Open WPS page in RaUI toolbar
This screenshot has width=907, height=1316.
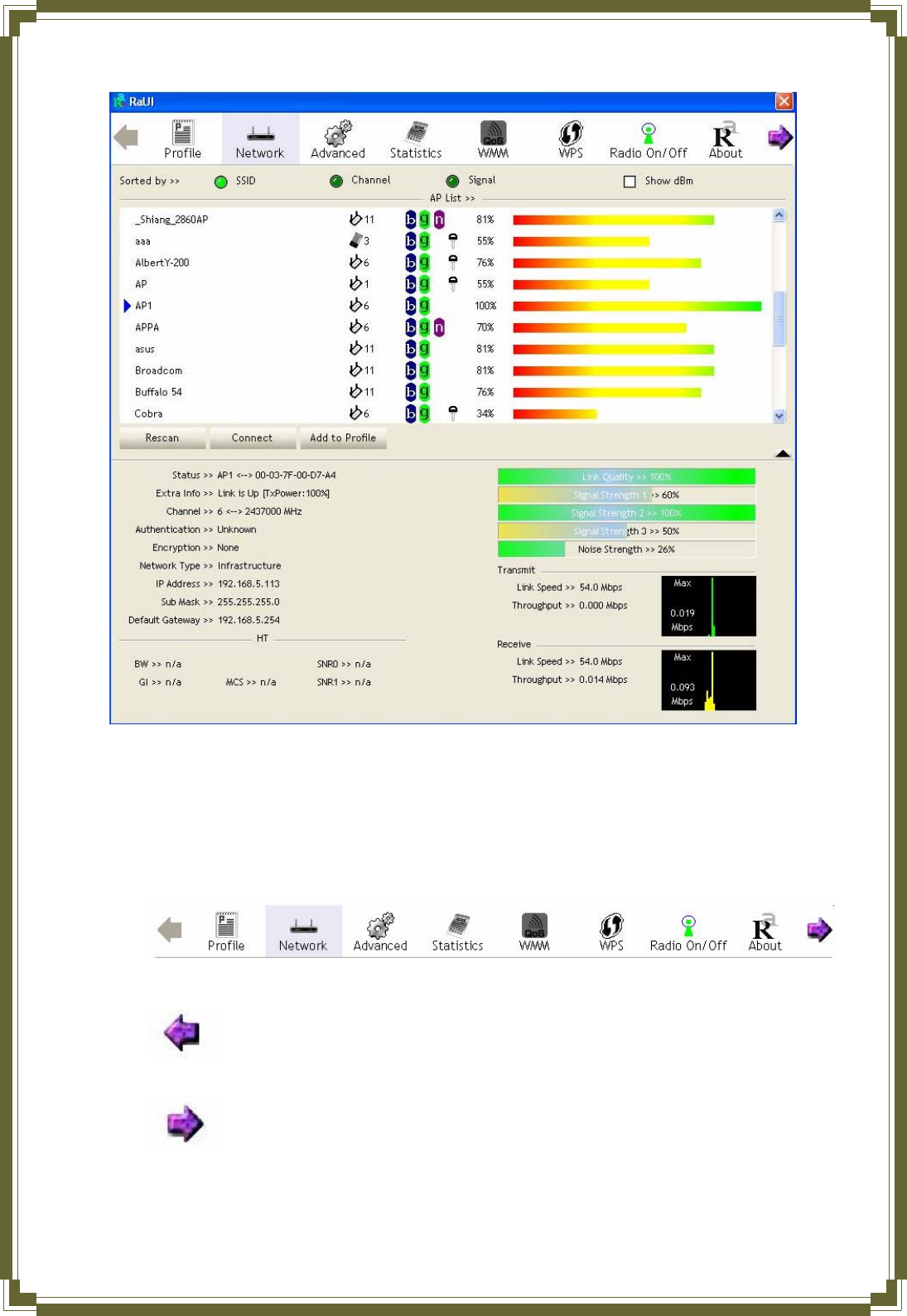[x=571, y=139]
